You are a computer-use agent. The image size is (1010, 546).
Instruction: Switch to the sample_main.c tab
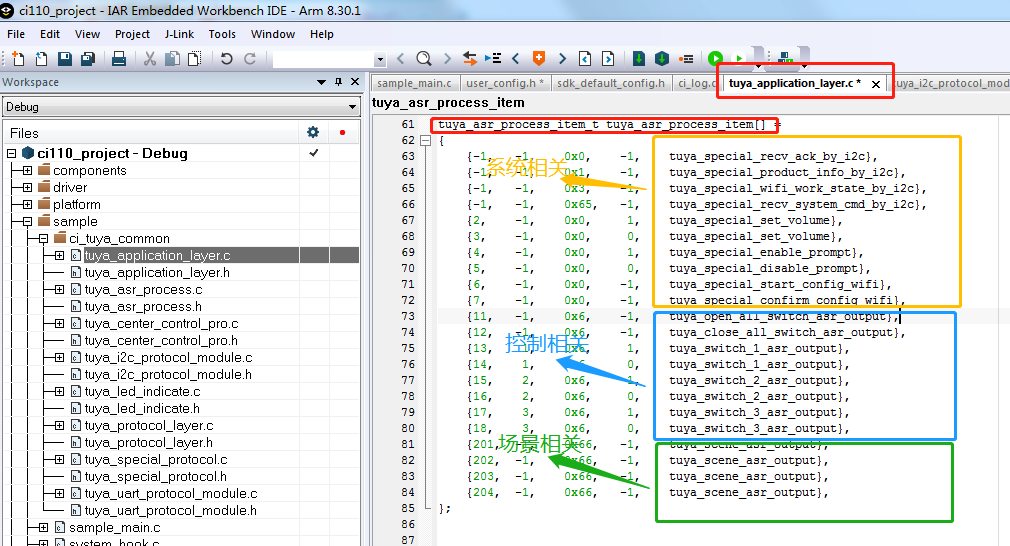[x=414, y=83]
